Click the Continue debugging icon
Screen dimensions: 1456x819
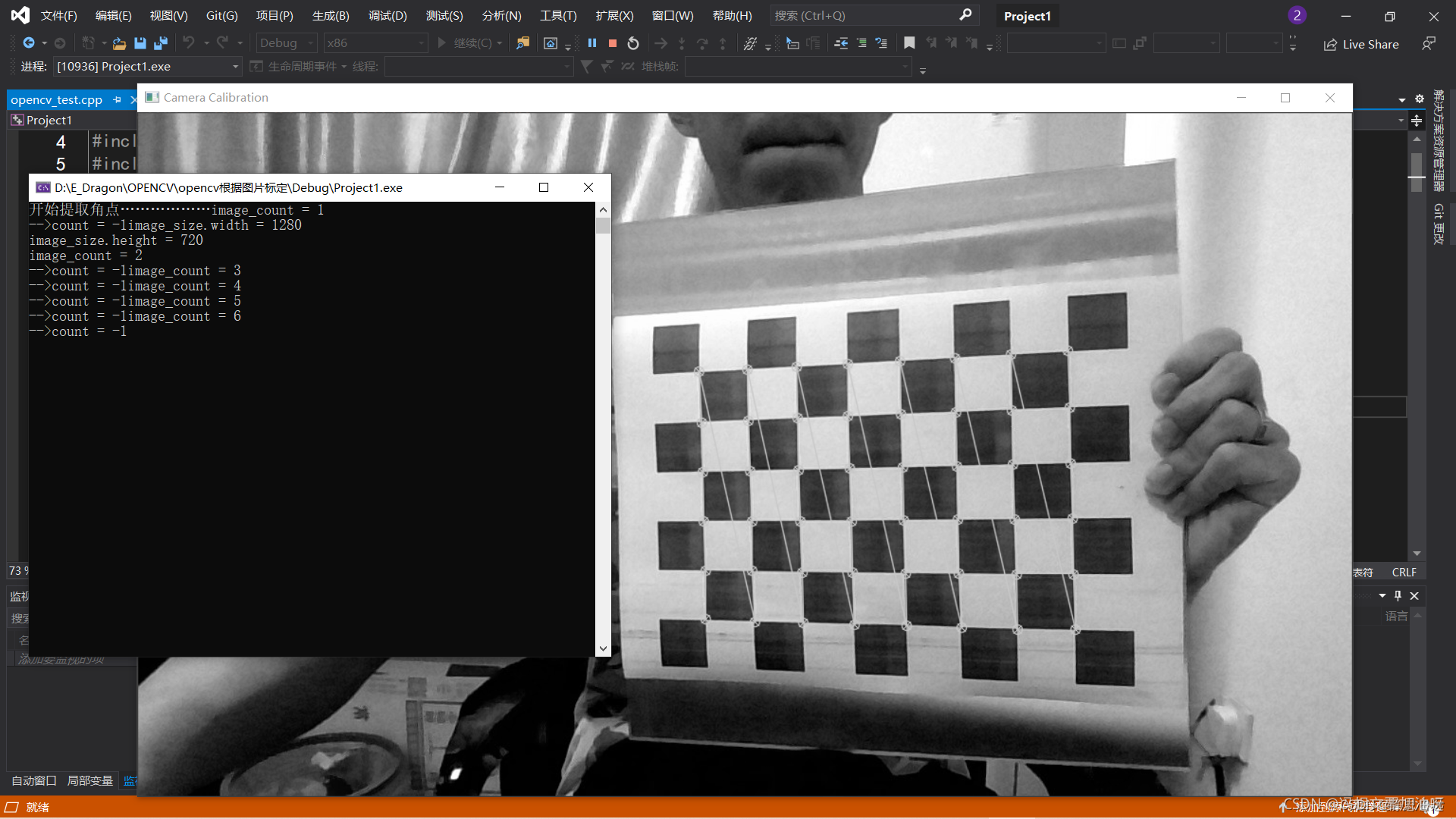pyautogui.click(x=443, y=43)
